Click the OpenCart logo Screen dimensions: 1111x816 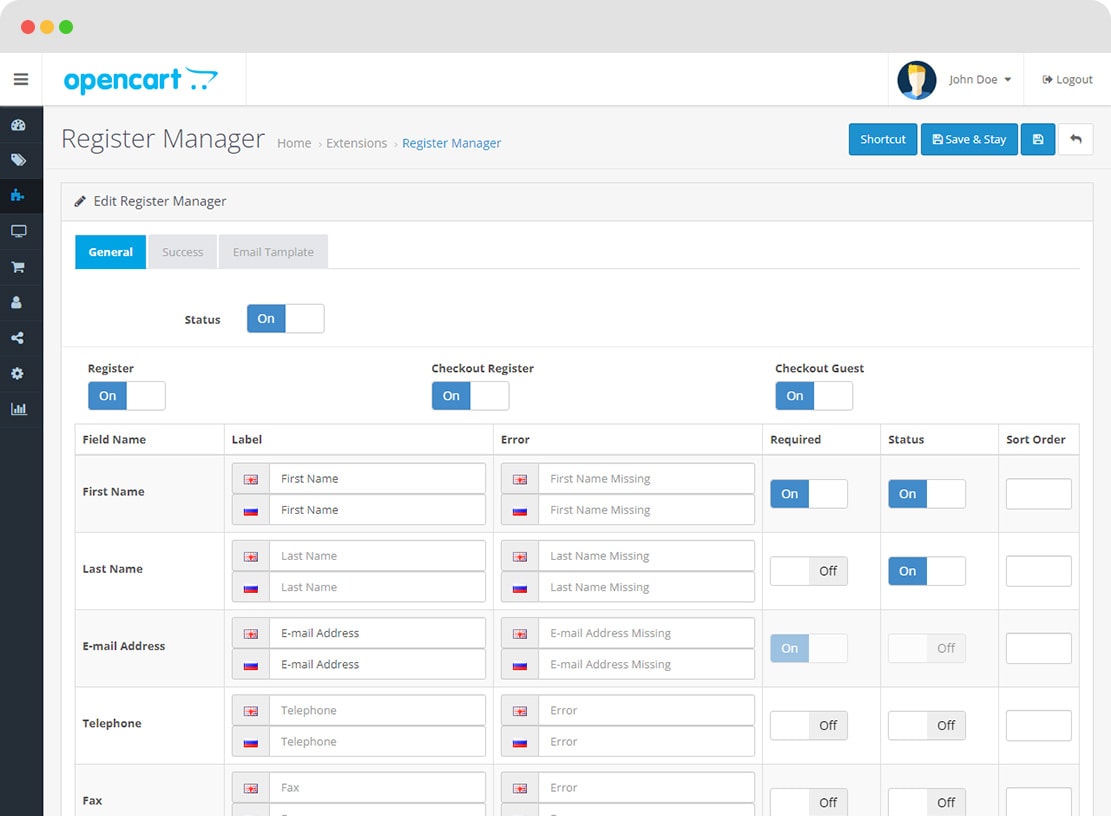coord(140,80)
